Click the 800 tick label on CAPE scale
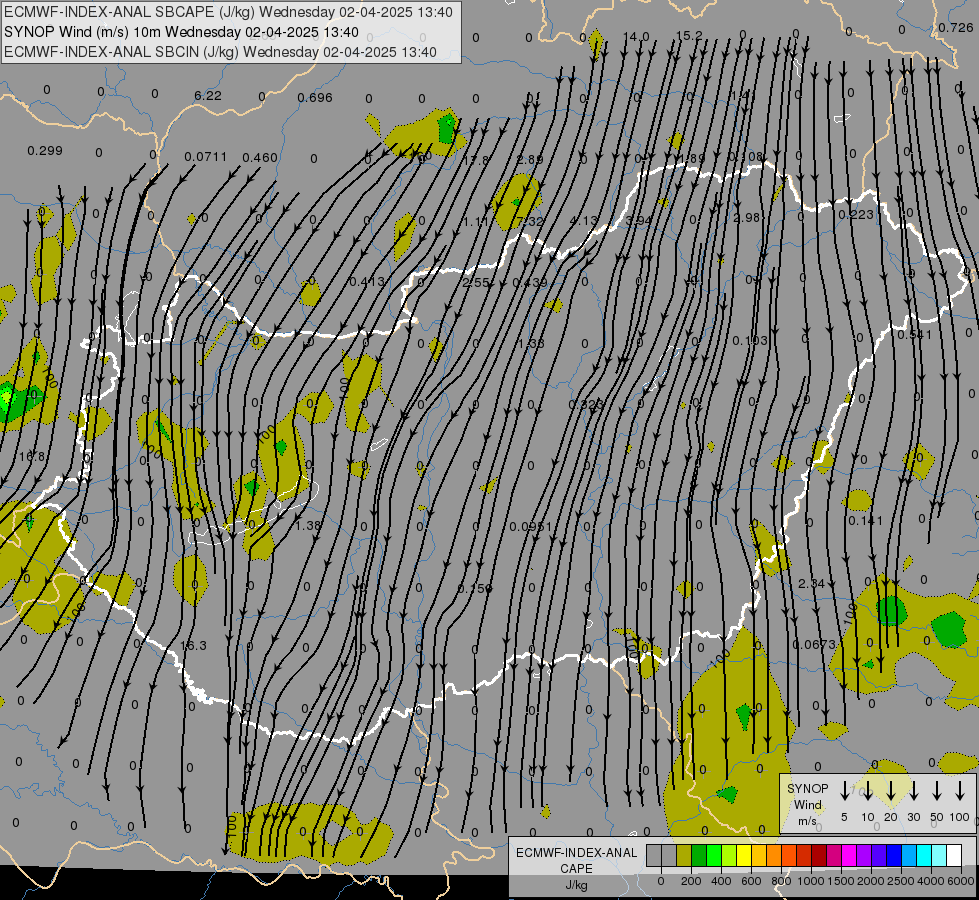The image size is (979, 900). click(781, 881)
